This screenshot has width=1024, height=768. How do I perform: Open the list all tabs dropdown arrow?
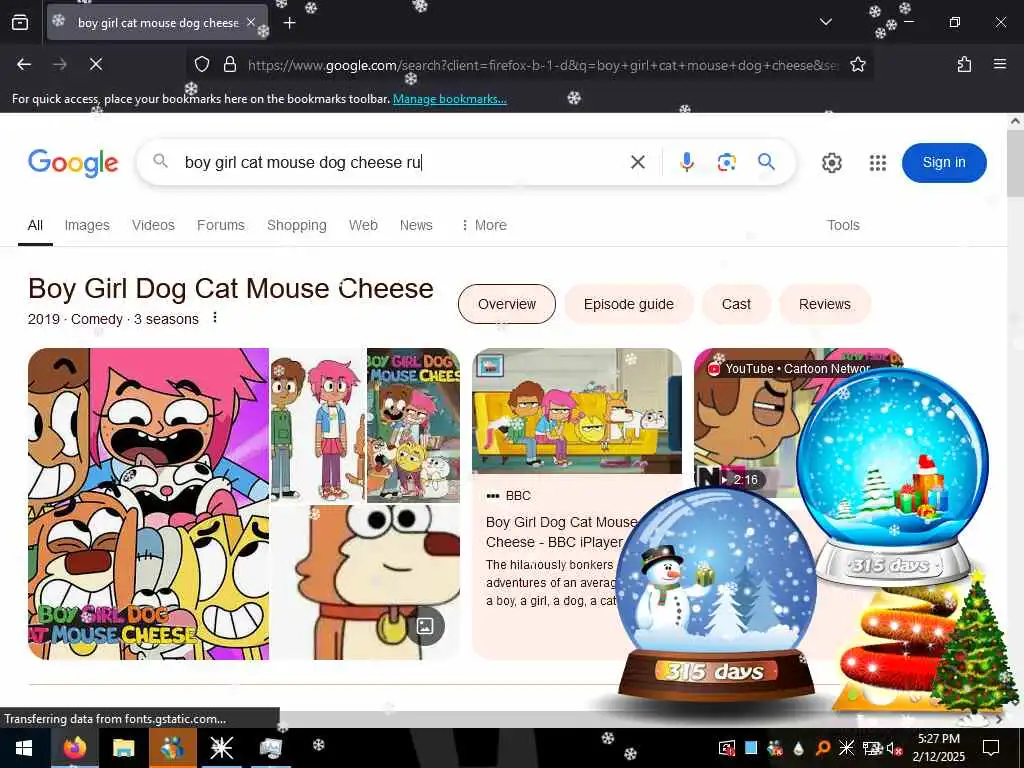tap(825, 22)
